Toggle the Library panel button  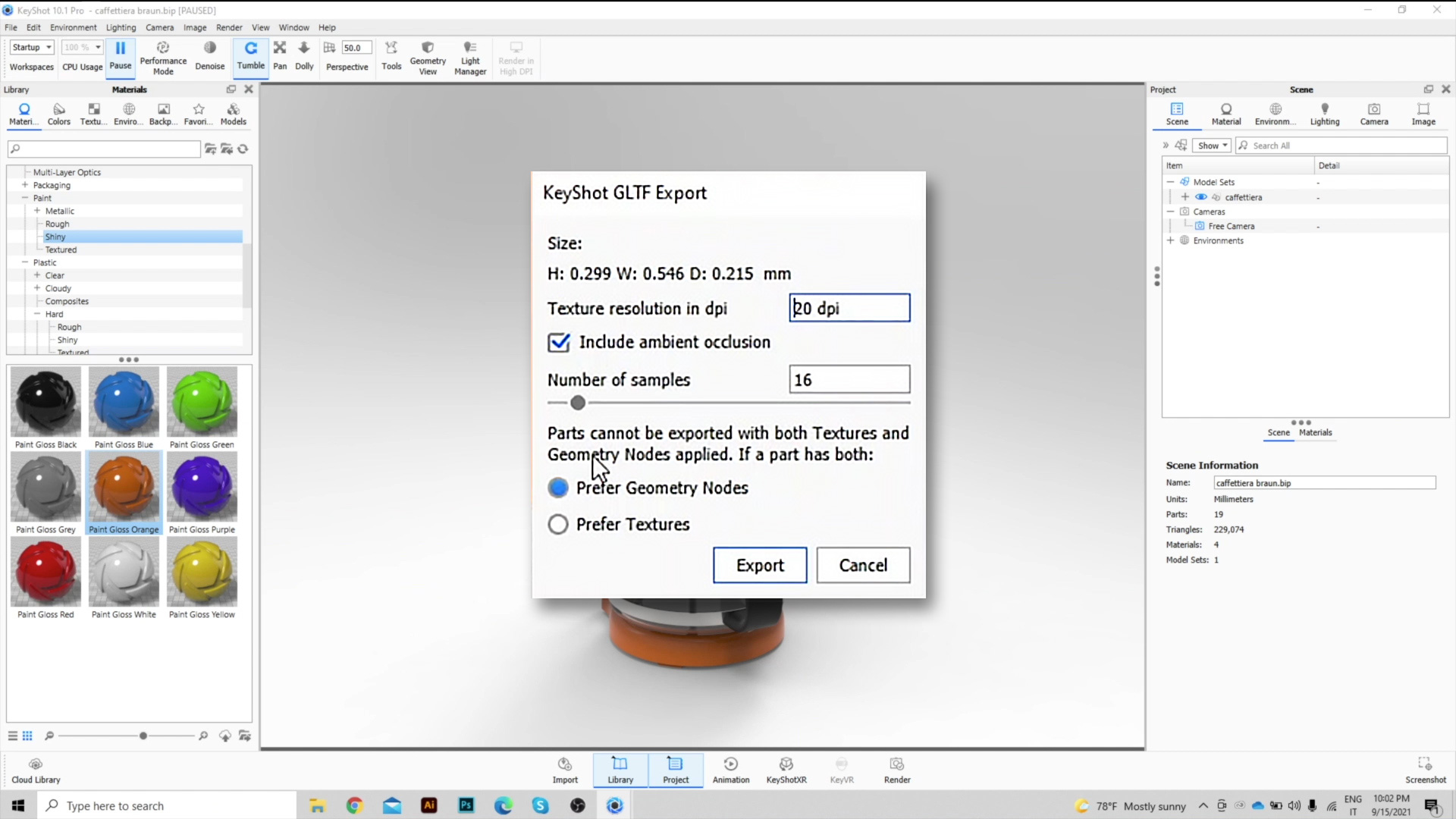(620, 770)
